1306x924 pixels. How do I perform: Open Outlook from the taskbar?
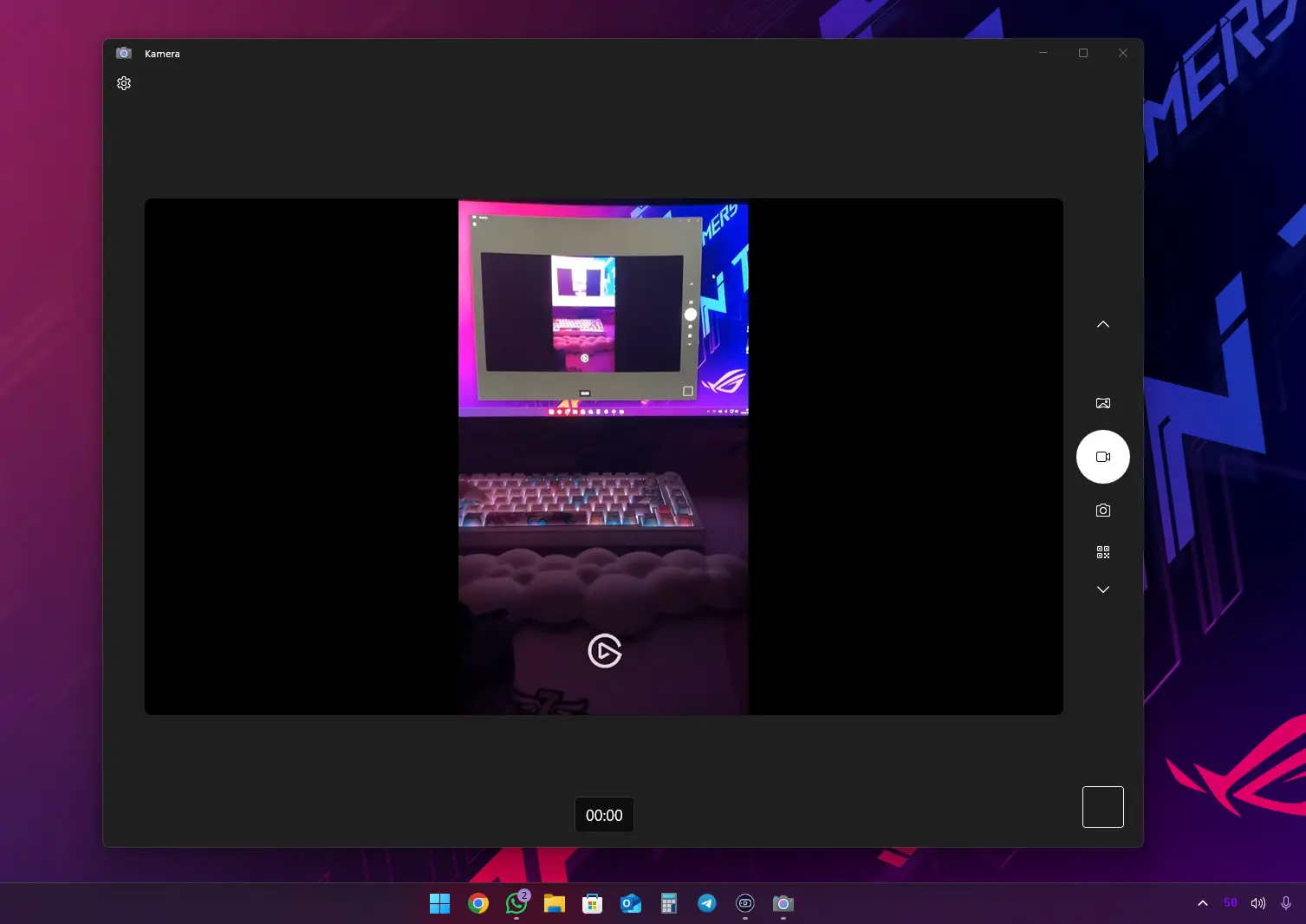(631, 904)
